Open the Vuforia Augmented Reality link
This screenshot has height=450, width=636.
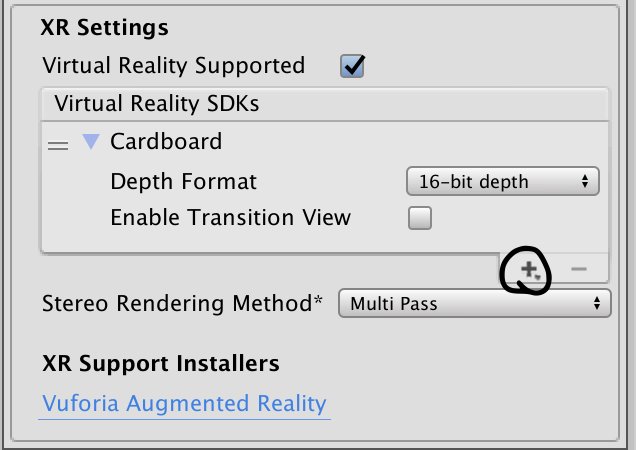point(184,403)
